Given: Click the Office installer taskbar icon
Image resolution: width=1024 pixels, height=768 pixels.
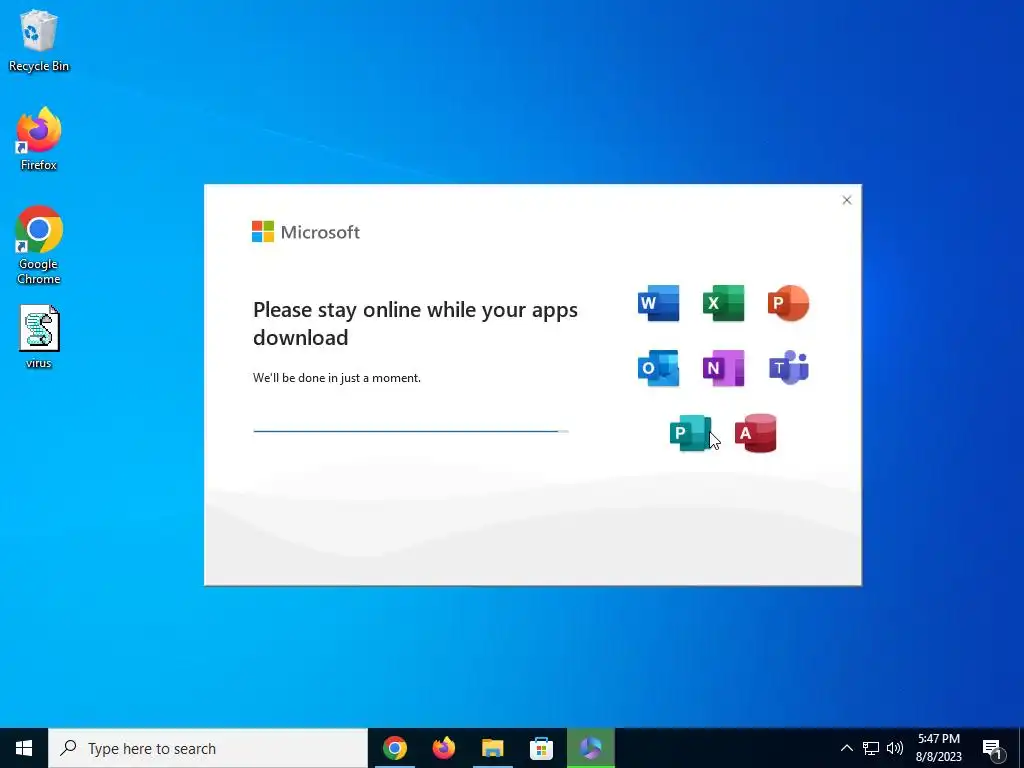Looking at the screenshot, I should point(591,748).
